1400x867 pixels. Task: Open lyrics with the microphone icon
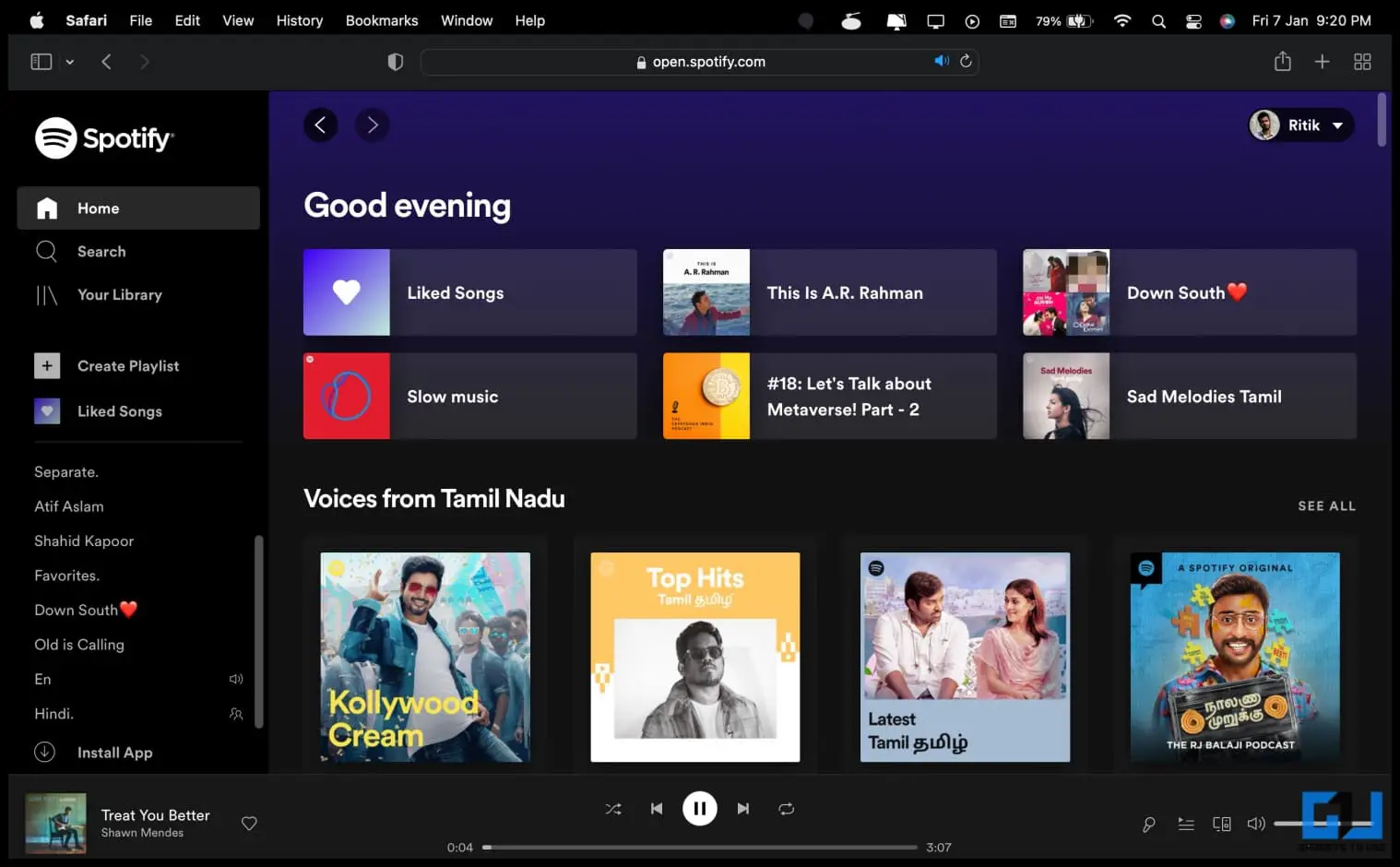pos(1149,825)
